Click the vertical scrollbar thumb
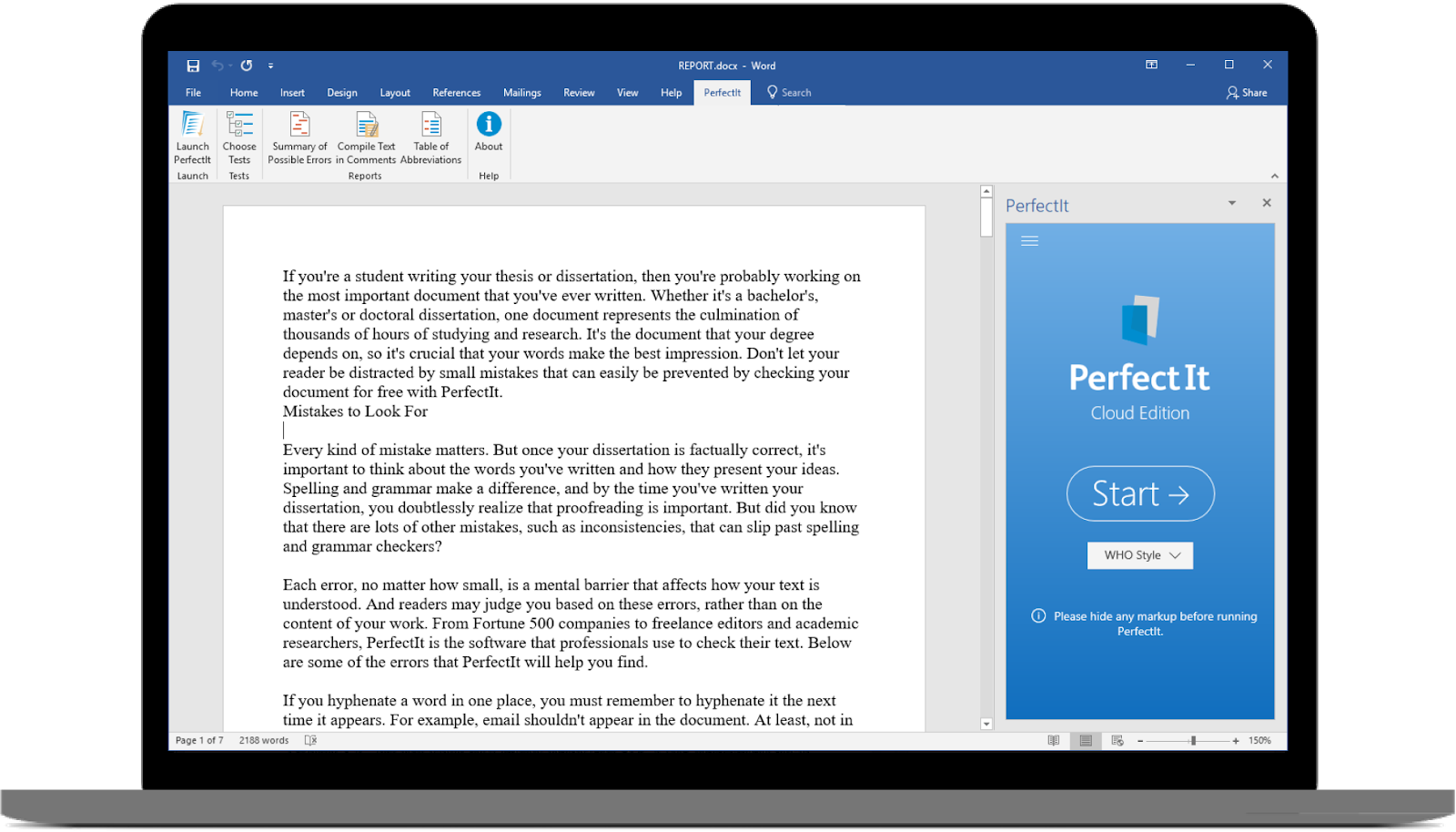This screenshot has height=832, width=1456. point(986,218)
